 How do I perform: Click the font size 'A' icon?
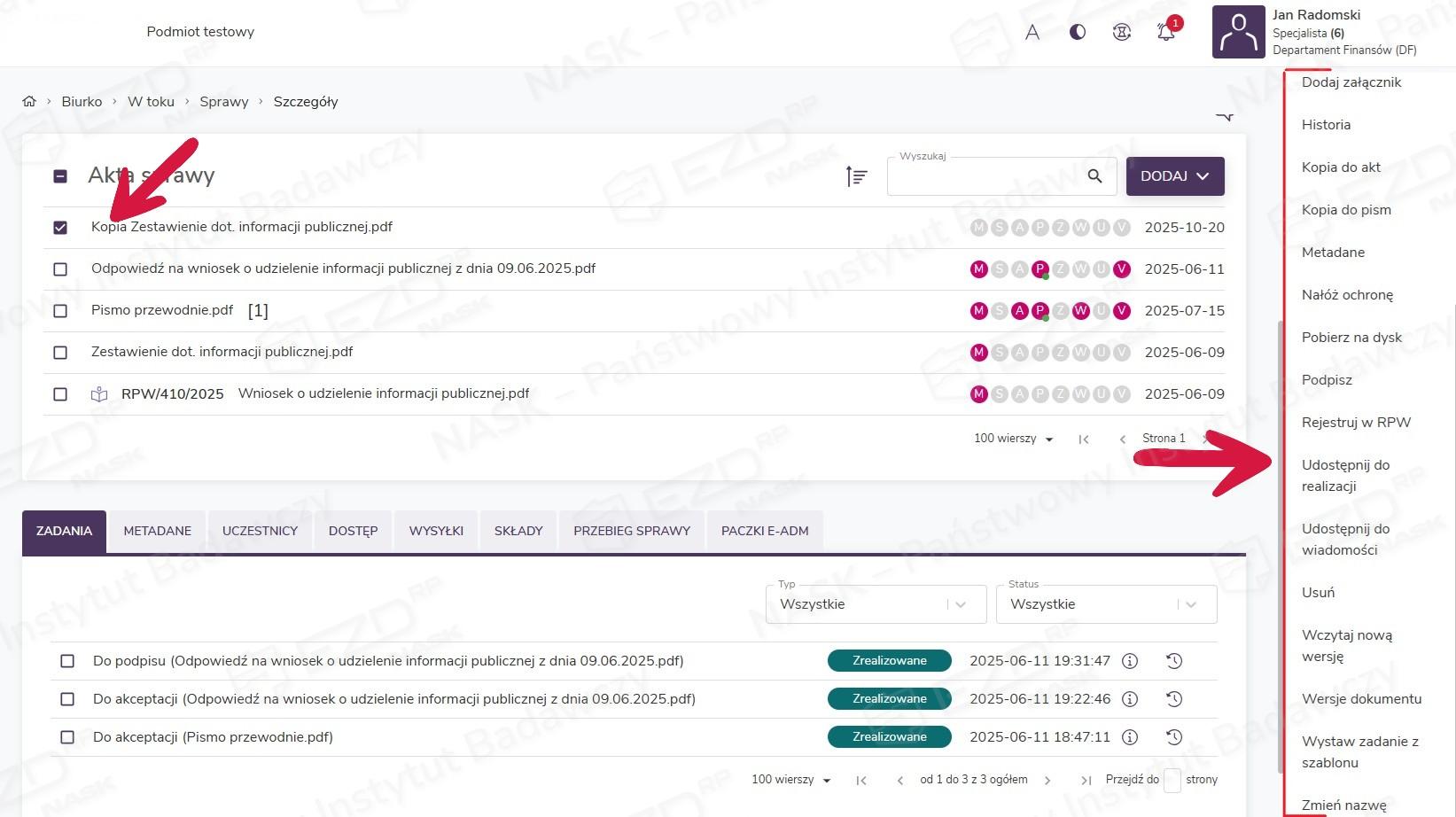(1032, 32)
